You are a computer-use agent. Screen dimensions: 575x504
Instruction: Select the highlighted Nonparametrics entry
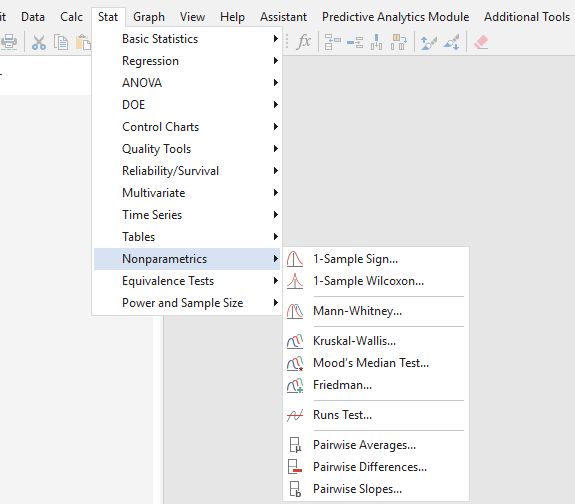tap(187, 259)
